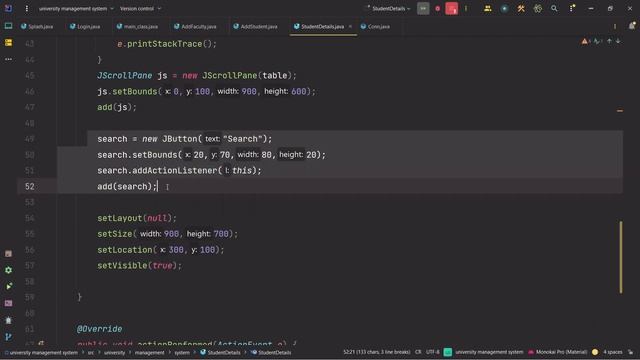Open IDE settings and updates icon
Screen dimensions: 640x360
click(572, 9)
